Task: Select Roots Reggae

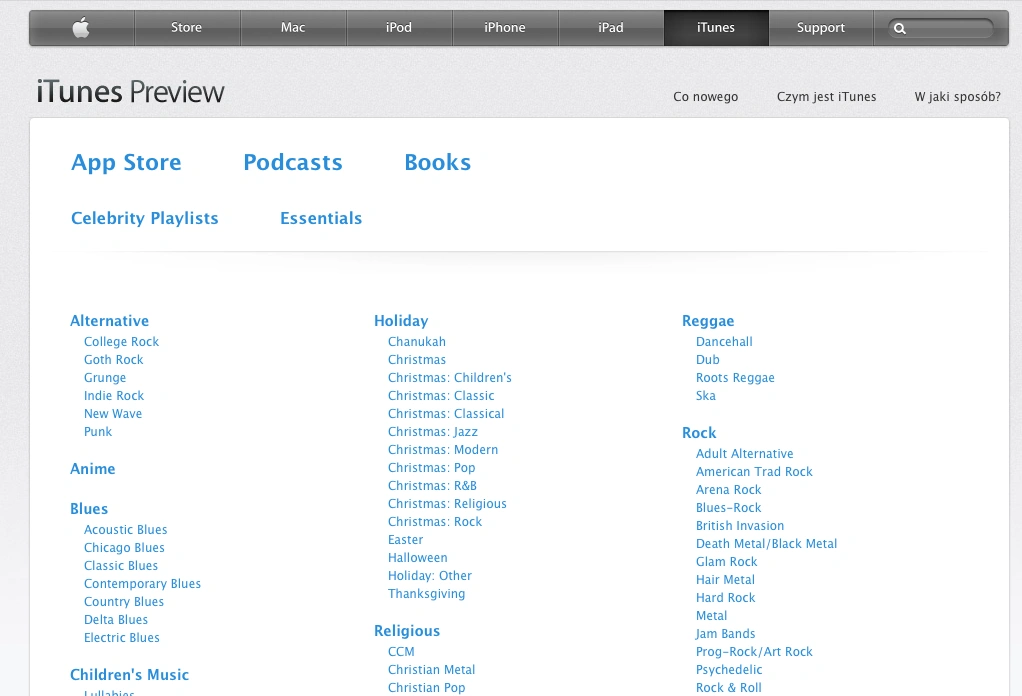Action: point(735,378)
